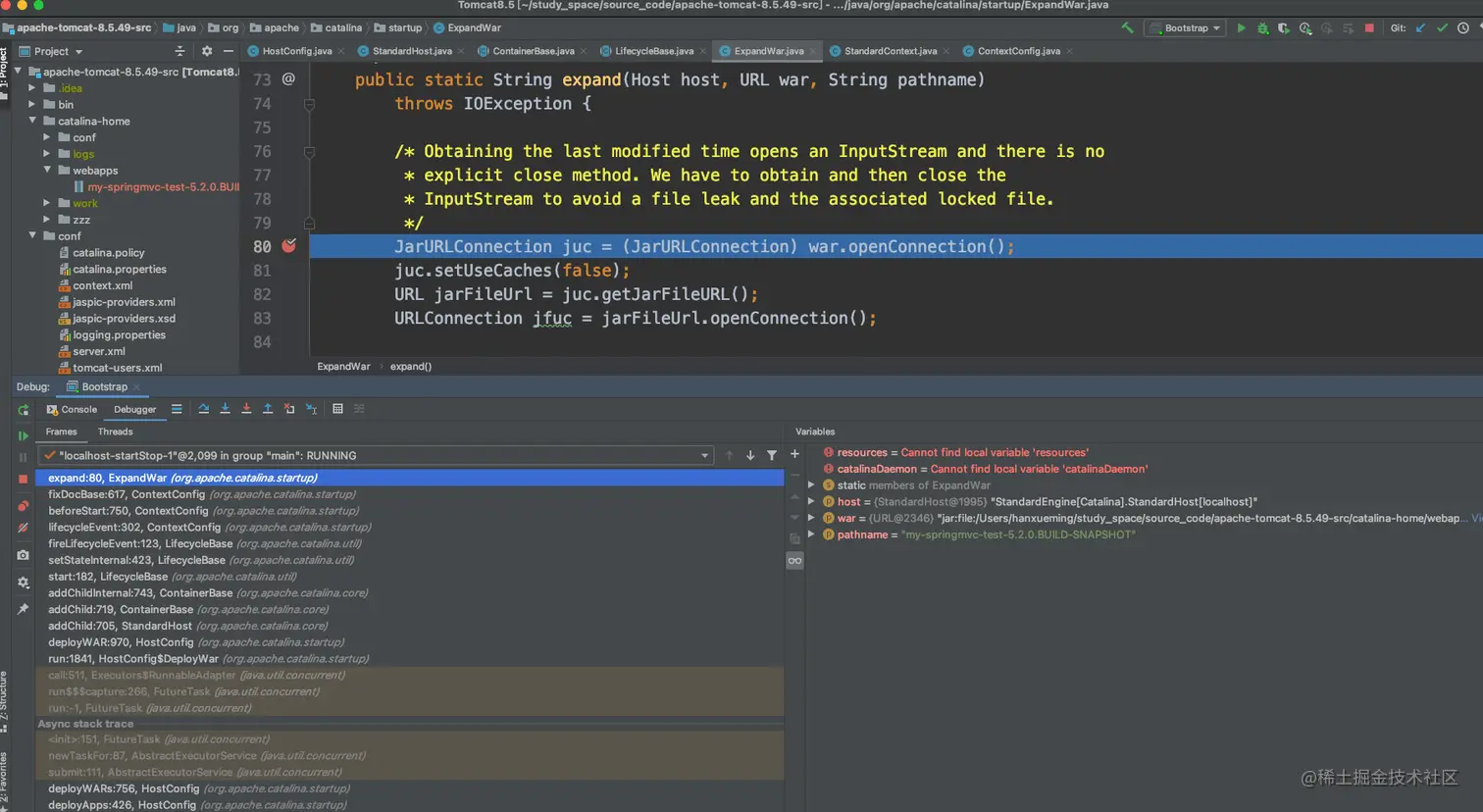Resume program in the debug sidebar
This screenshot has height=812, width=1483.
pos(24,435)
